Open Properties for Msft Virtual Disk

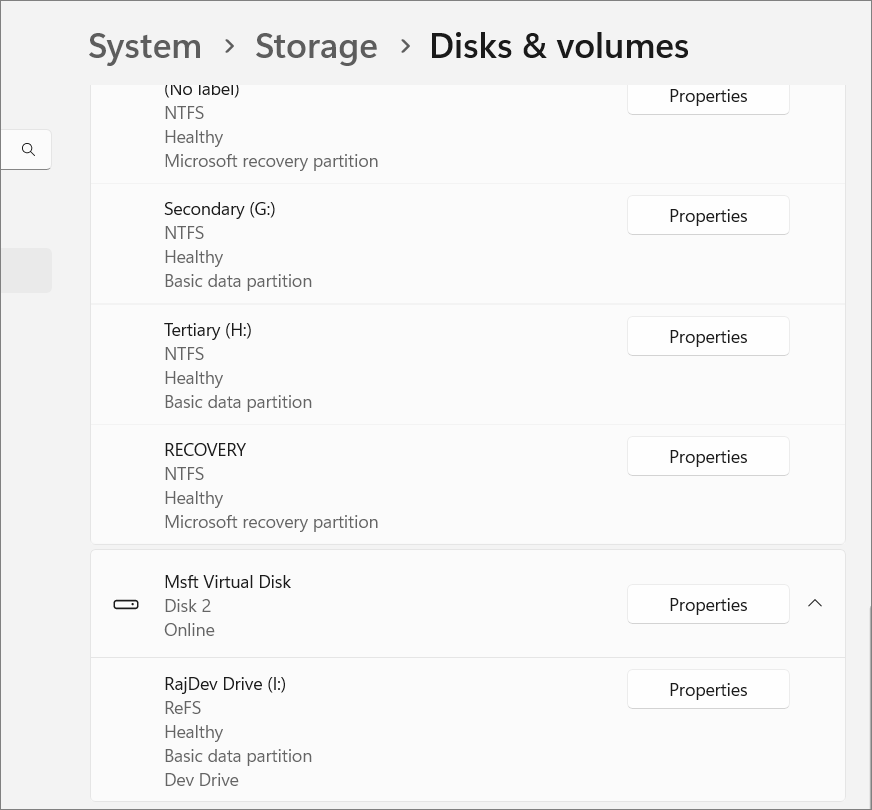708,605
